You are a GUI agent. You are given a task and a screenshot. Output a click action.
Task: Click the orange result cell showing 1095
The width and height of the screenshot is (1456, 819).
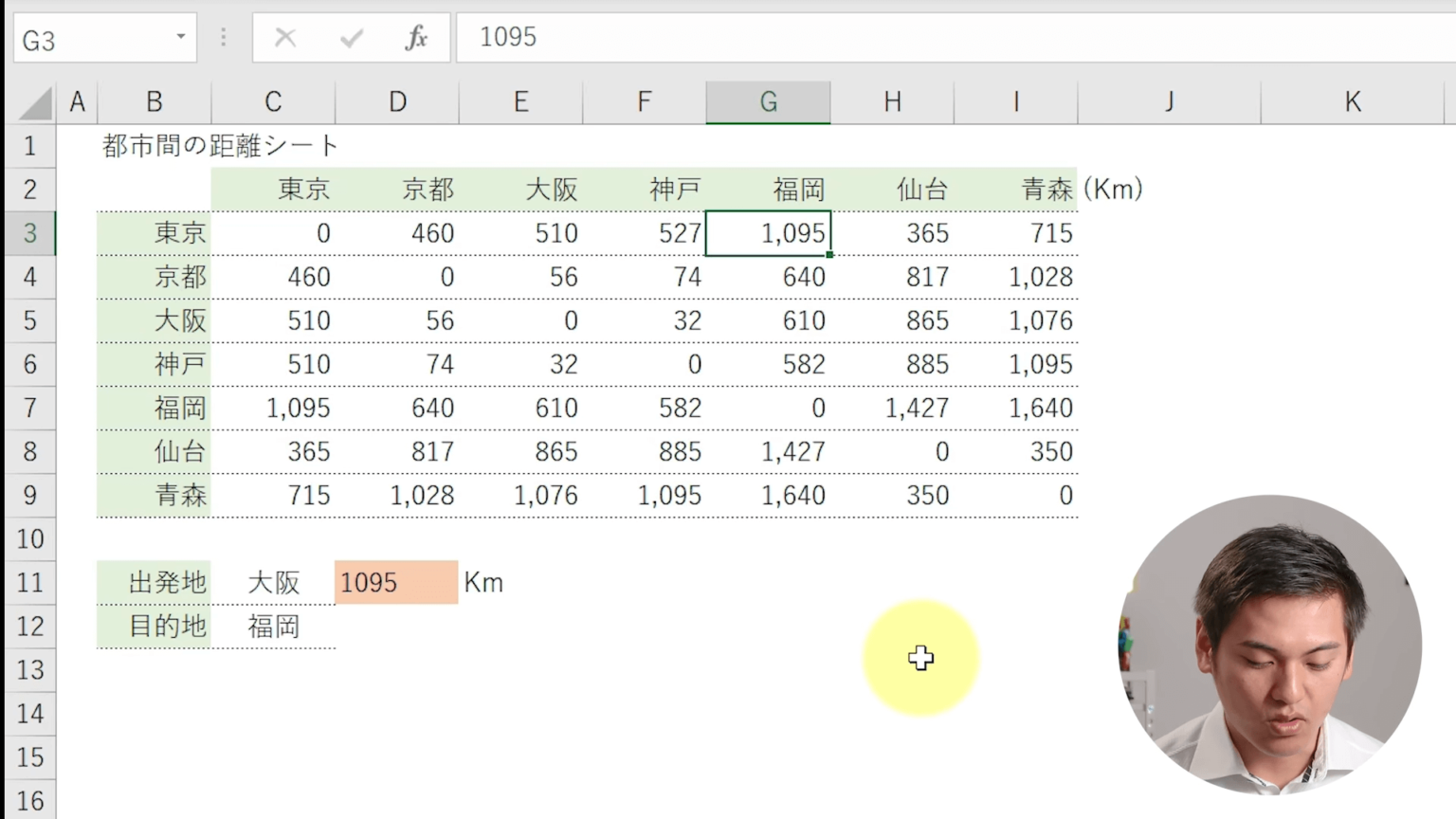point(396,582)
